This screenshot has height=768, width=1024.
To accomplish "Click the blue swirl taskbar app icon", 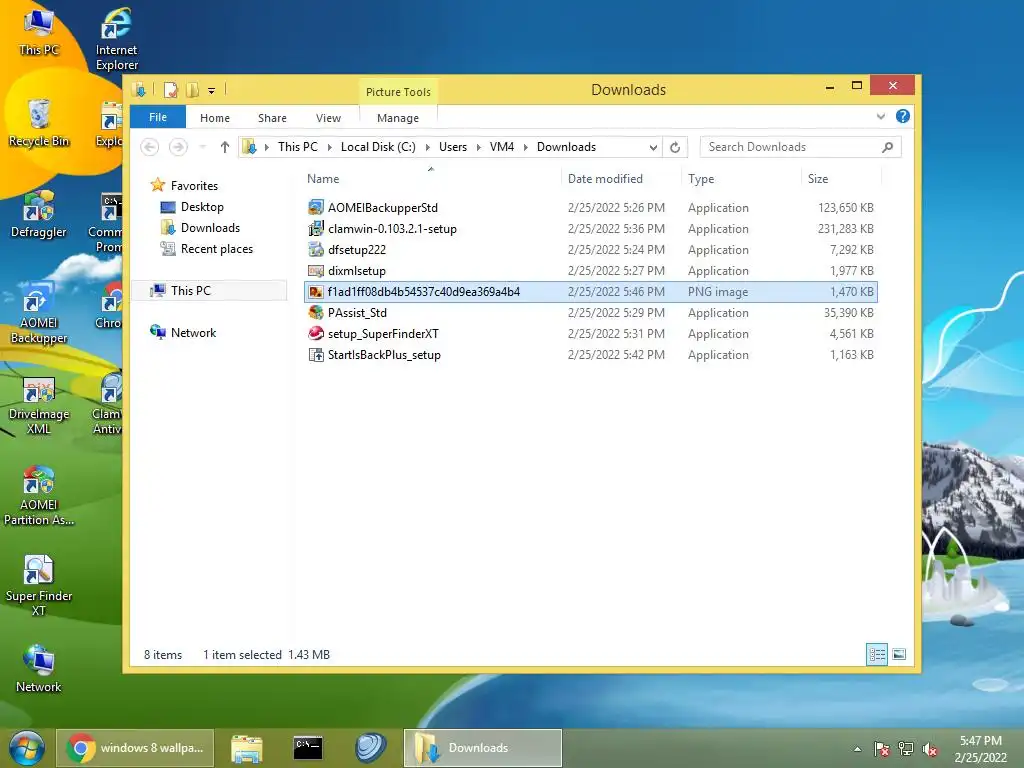I will click(370, 748).
